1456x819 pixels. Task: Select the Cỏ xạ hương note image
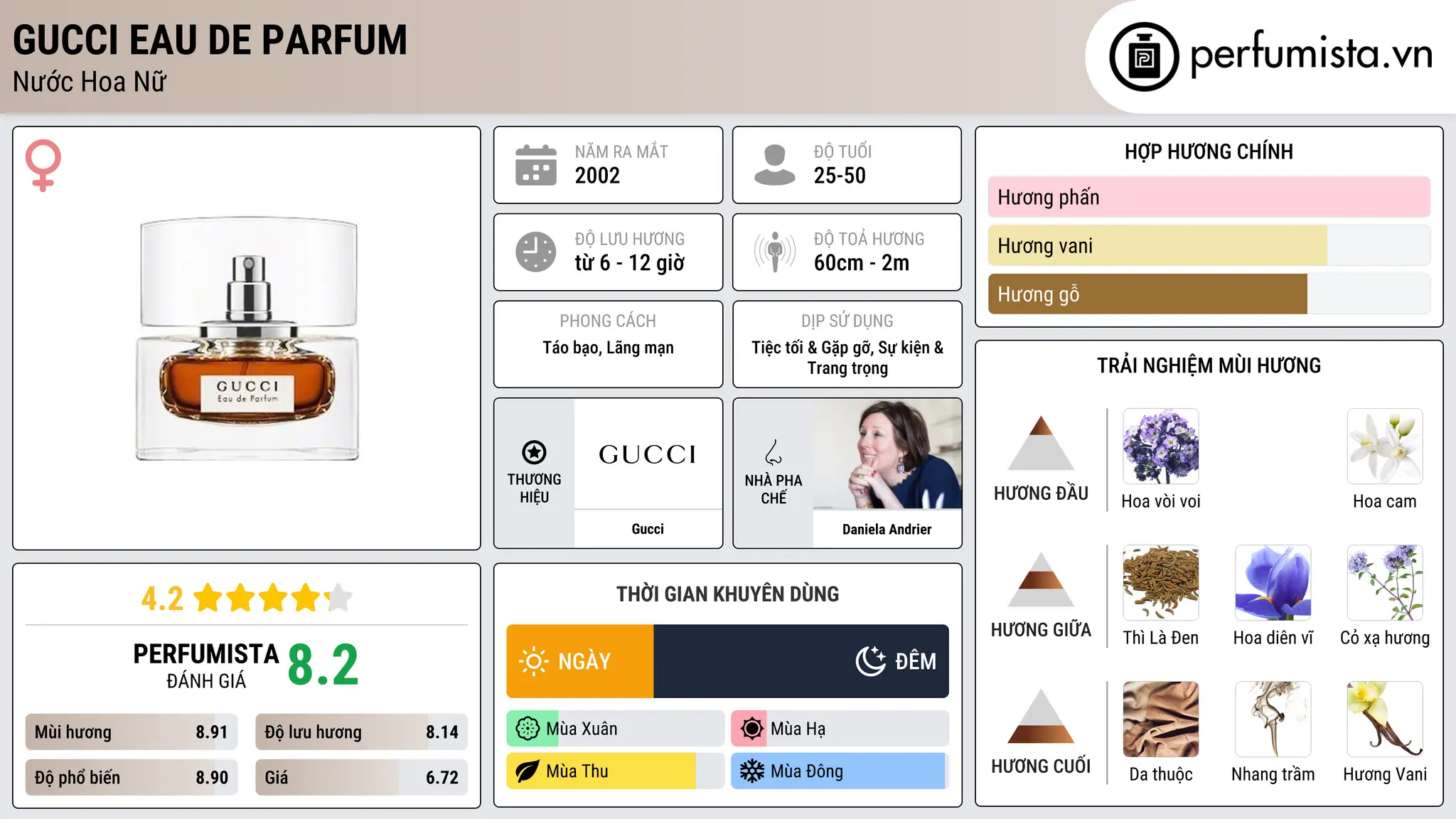pos(1385,583)
